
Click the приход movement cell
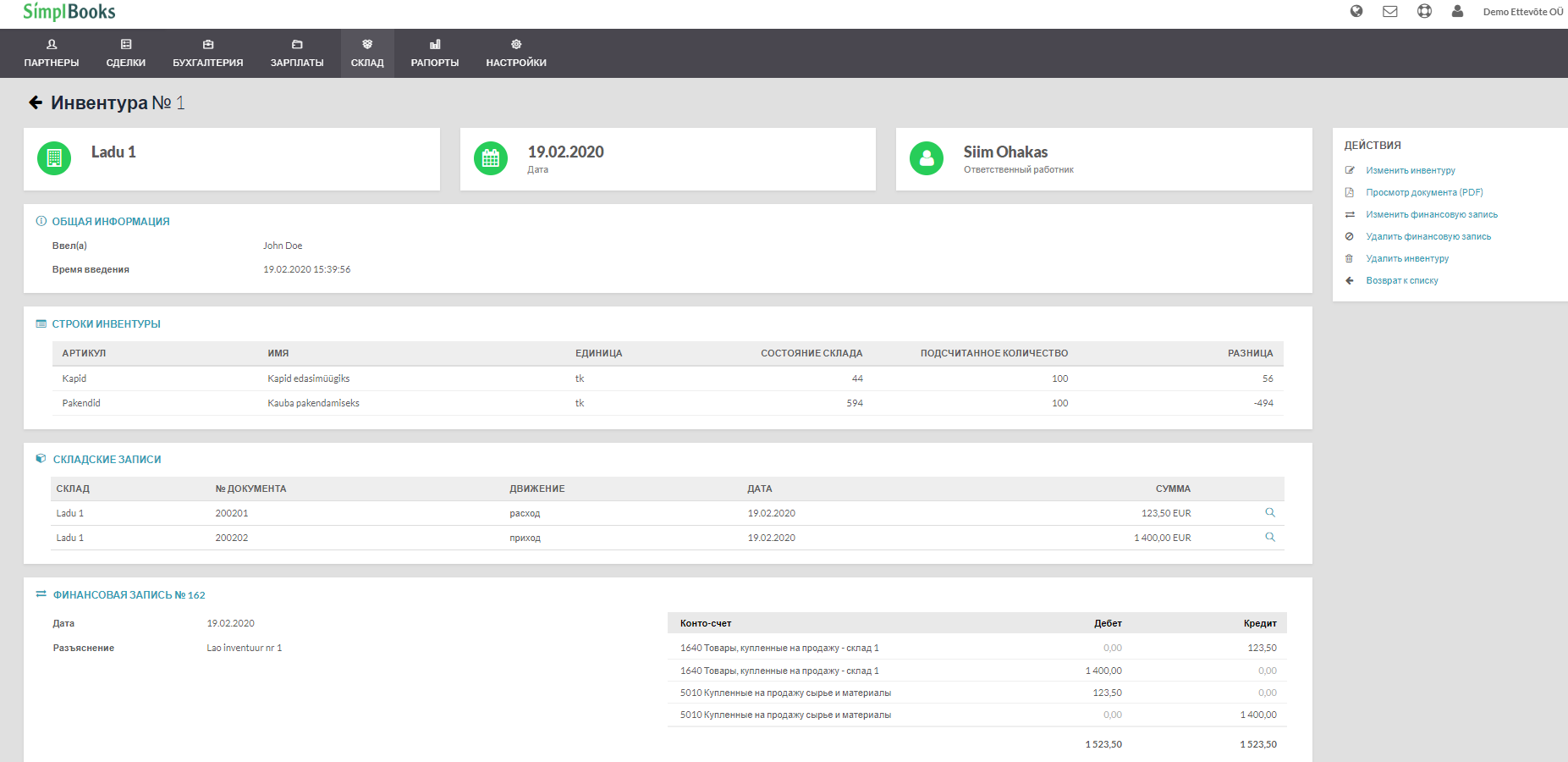[525, 538]
